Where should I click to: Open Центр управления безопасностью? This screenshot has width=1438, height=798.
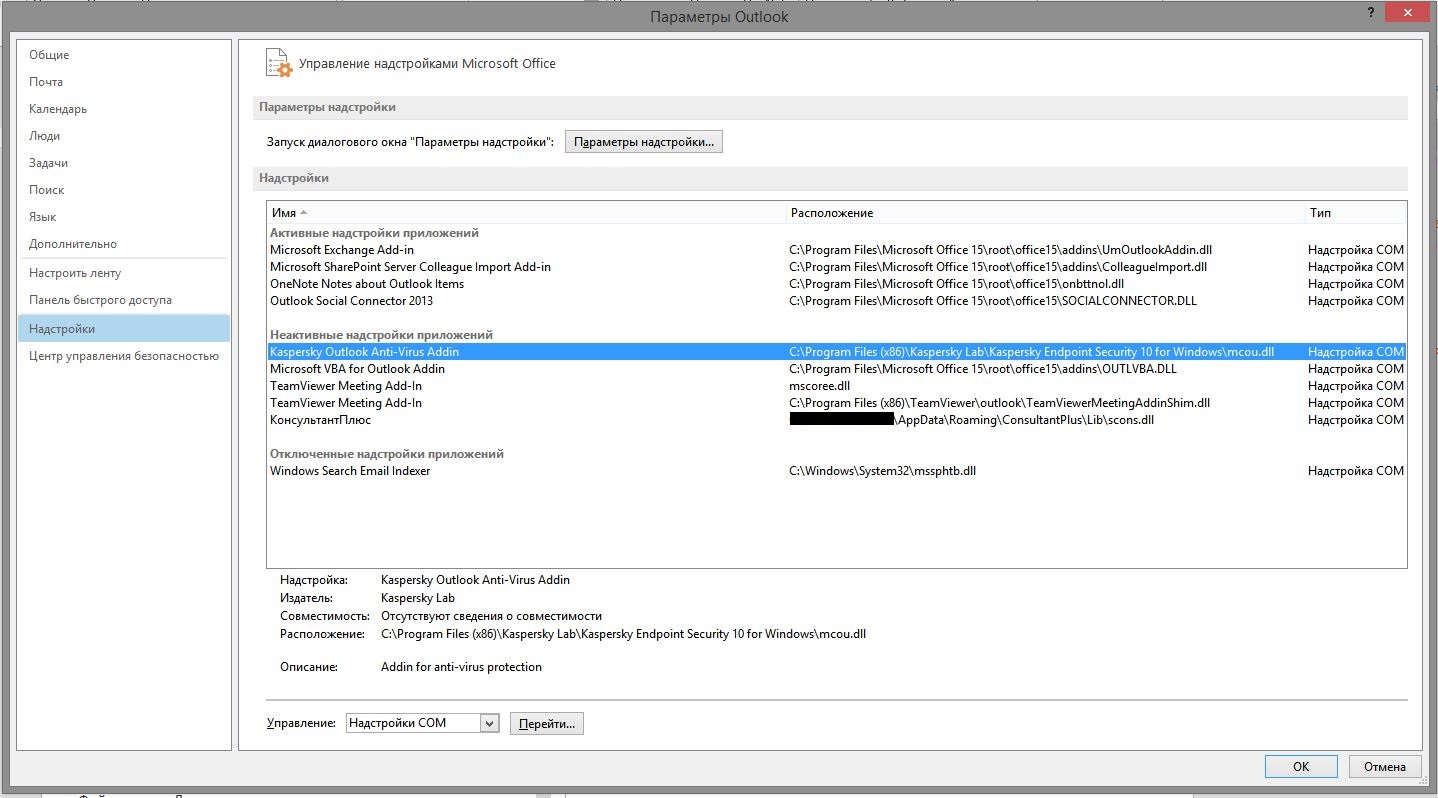click(124, 356)
